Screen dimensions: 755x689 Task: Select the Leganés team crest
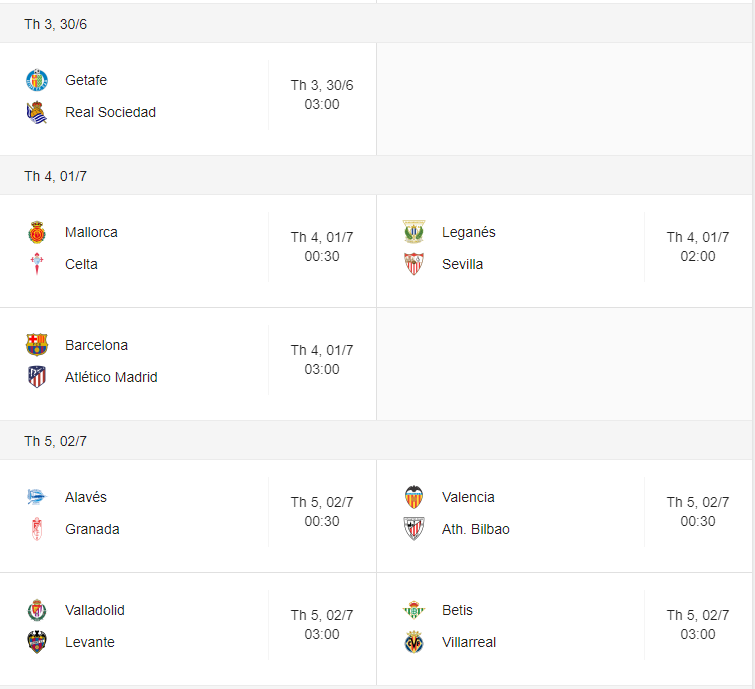pyautogui.click(x=414, y=232)
